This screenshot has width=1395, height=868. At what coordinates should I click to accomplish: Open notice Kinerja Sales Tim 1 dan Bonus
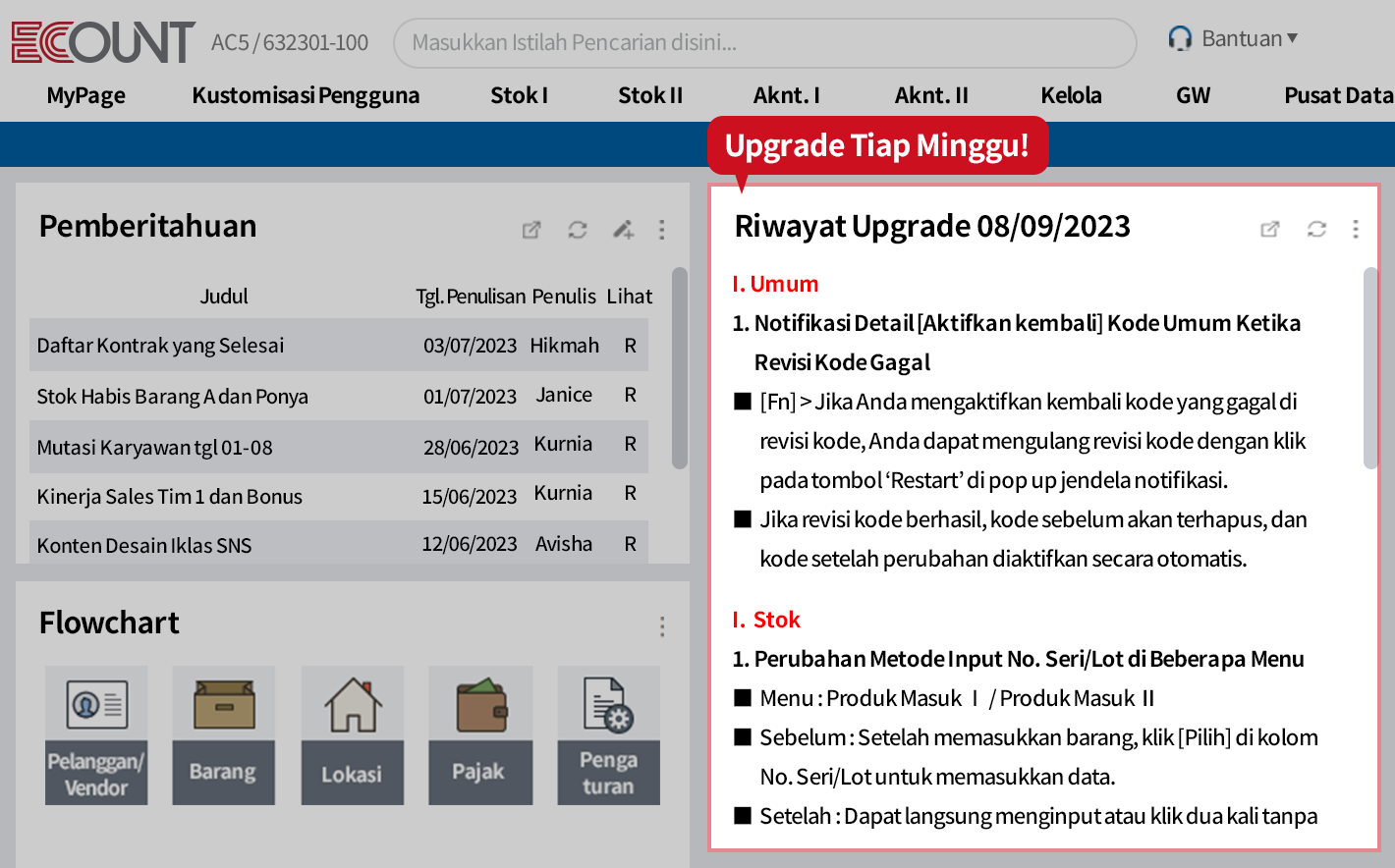[x=169, y=497]
